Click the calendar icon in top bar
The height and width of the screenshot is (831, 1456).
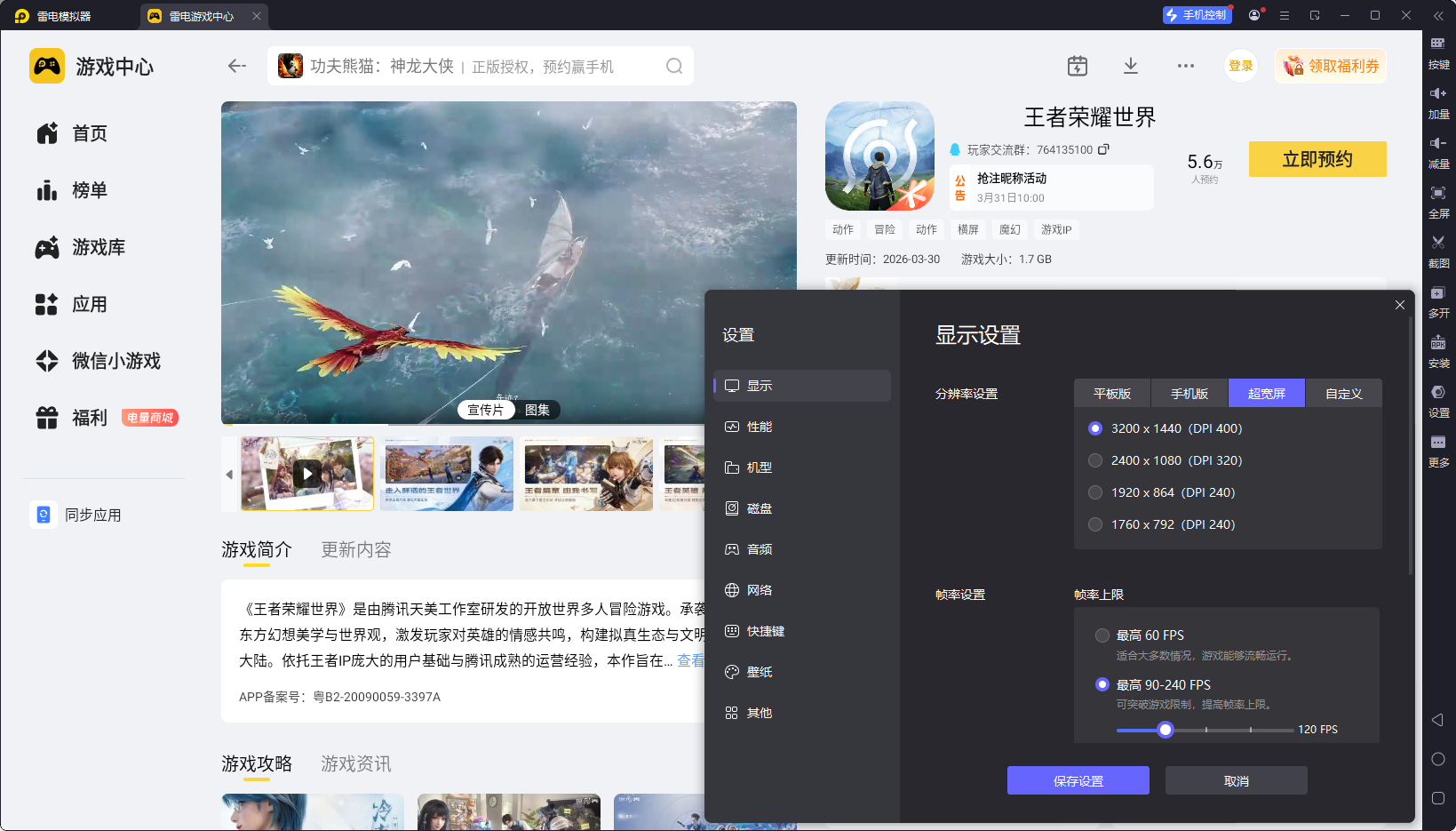[1077, 66]
